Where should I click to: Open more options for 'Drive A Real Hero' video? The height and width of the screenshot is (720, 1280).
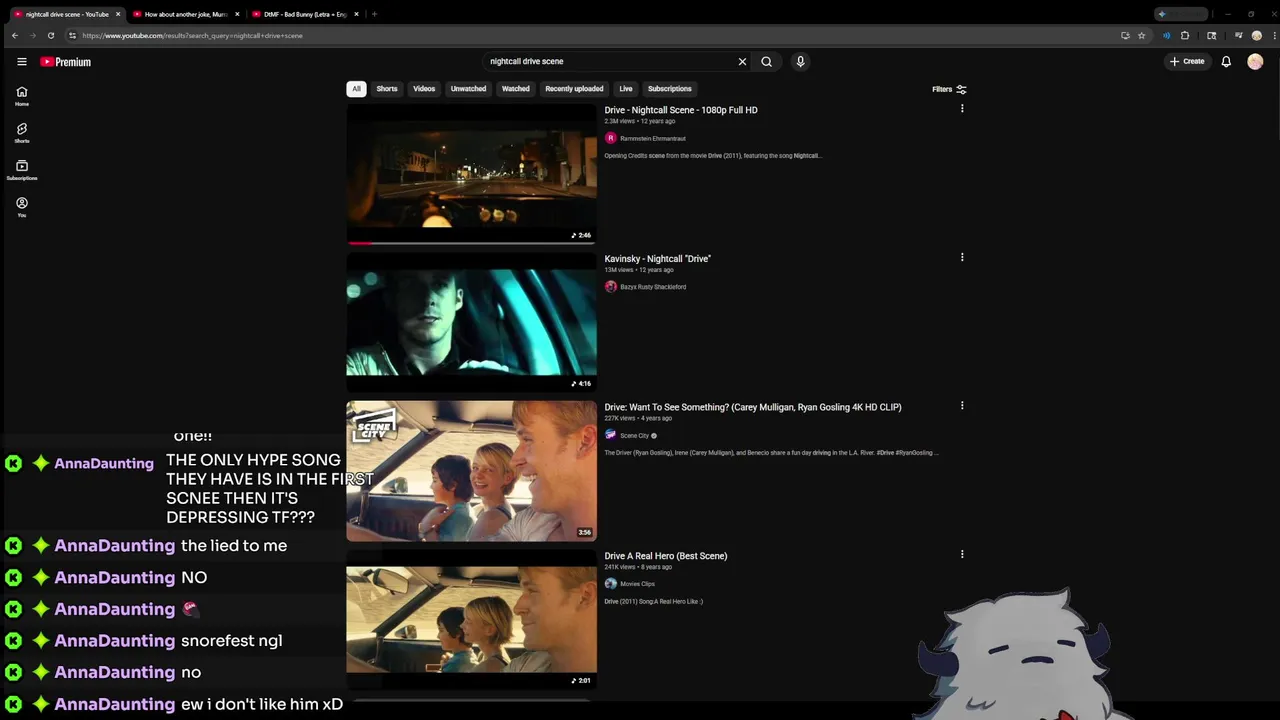[x=962, y=554]
